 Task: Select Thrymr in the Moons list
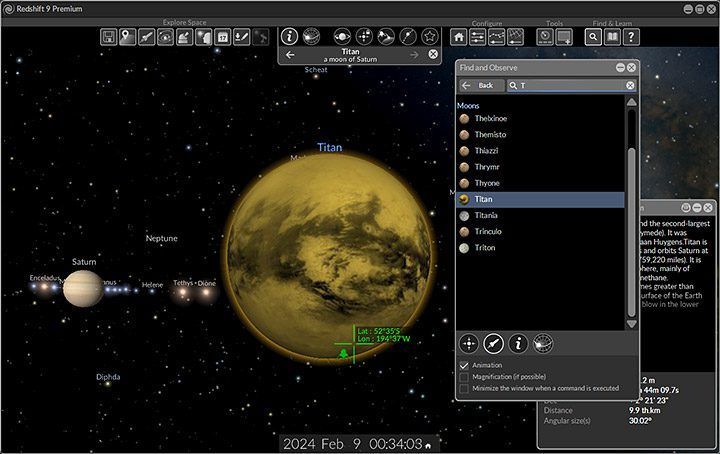click(x=540, y=167)
